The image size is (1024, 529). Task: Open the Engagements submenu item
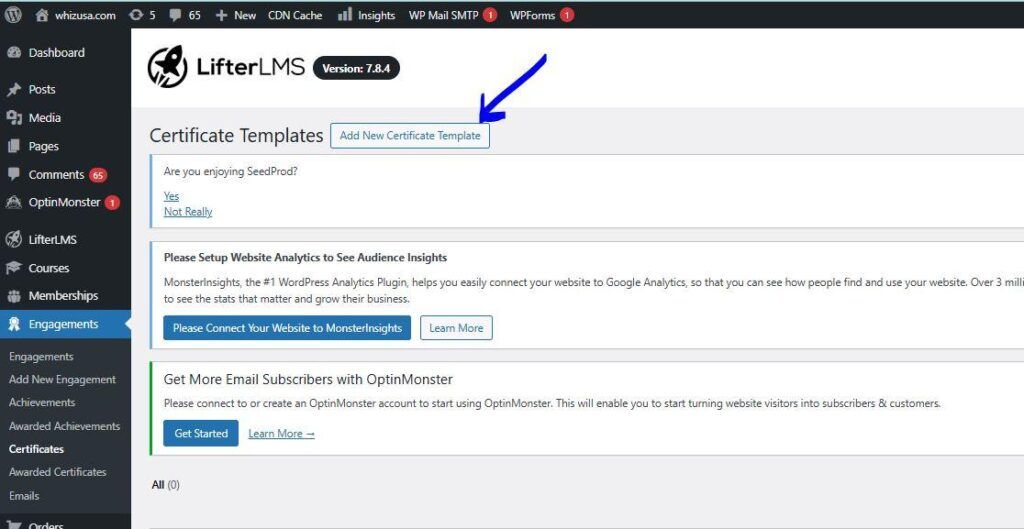pyautogui.click(x=41, y=357)
